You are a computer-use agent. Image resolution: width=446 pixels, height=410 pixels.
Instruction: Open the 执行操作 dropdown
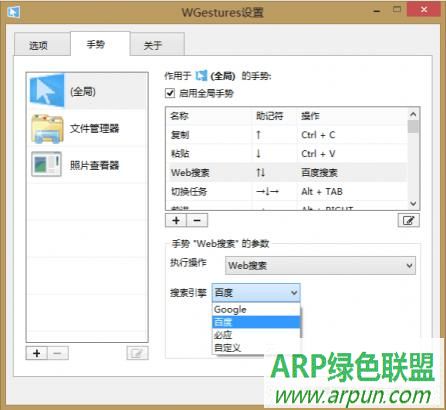click(x=320, y=266)
